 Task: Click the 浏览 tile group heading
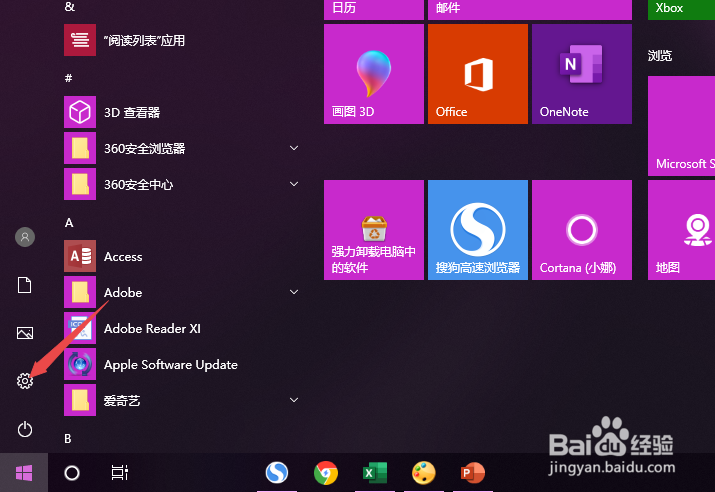(660, 56)
